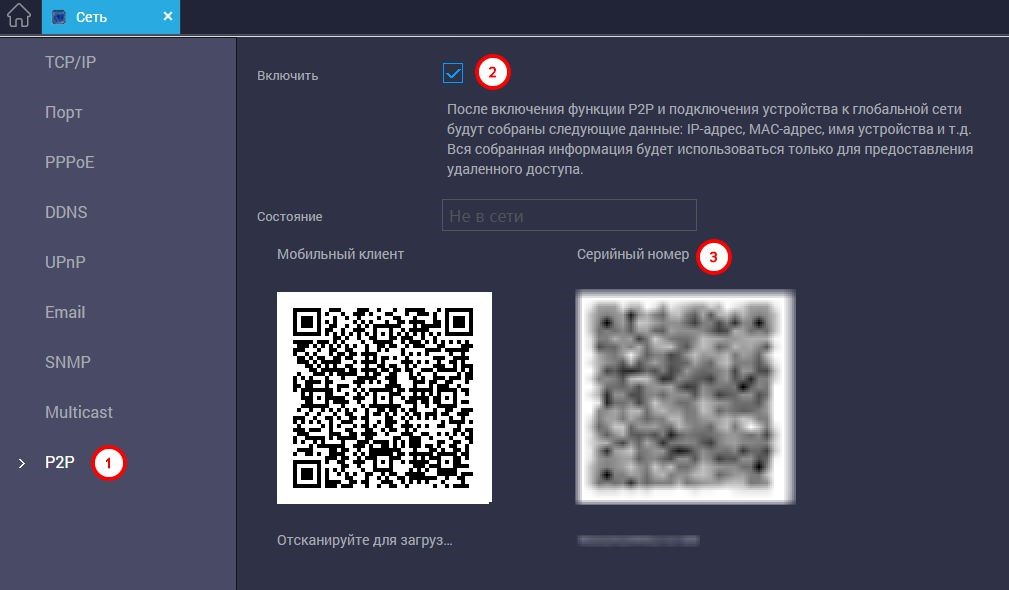Screen dimensions: 1009x590
Task: Uncheck the Включить checkbox
Action: tap(453, 73)
